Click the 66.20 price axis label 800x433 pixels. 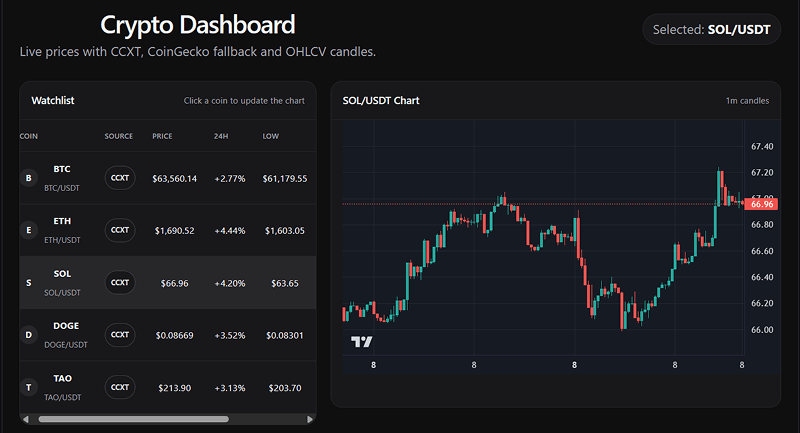click(762, 303)
